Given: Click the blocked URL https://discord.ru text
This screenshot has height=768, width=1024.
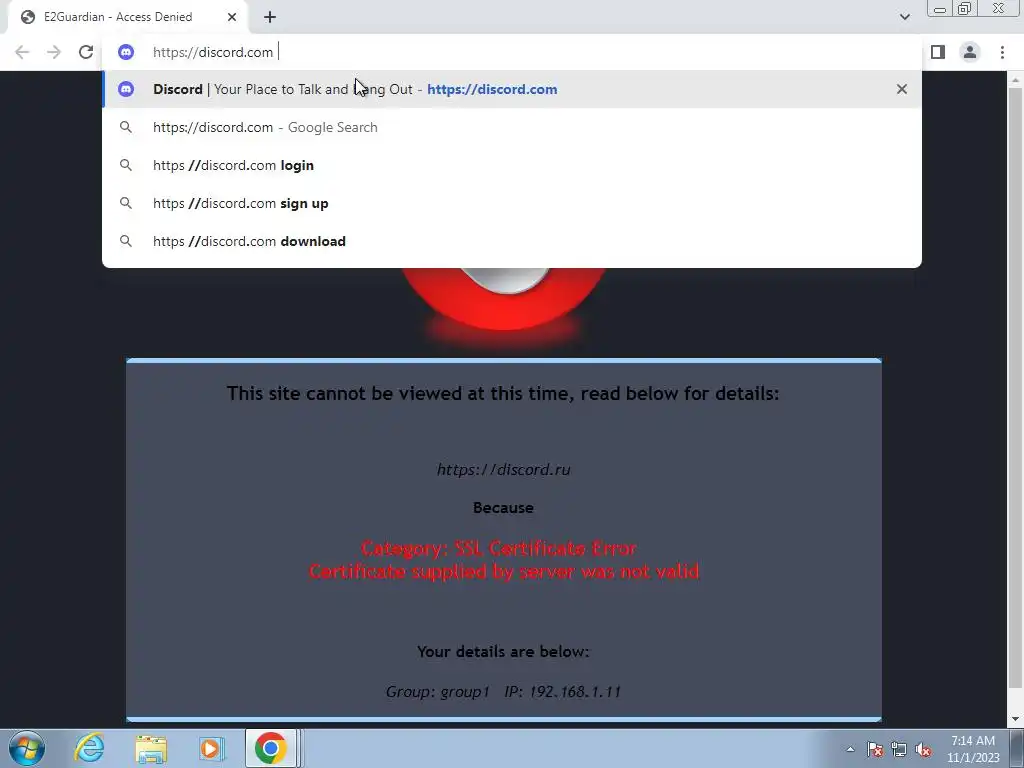Looking at the screenshot, I should pos(504,470).
